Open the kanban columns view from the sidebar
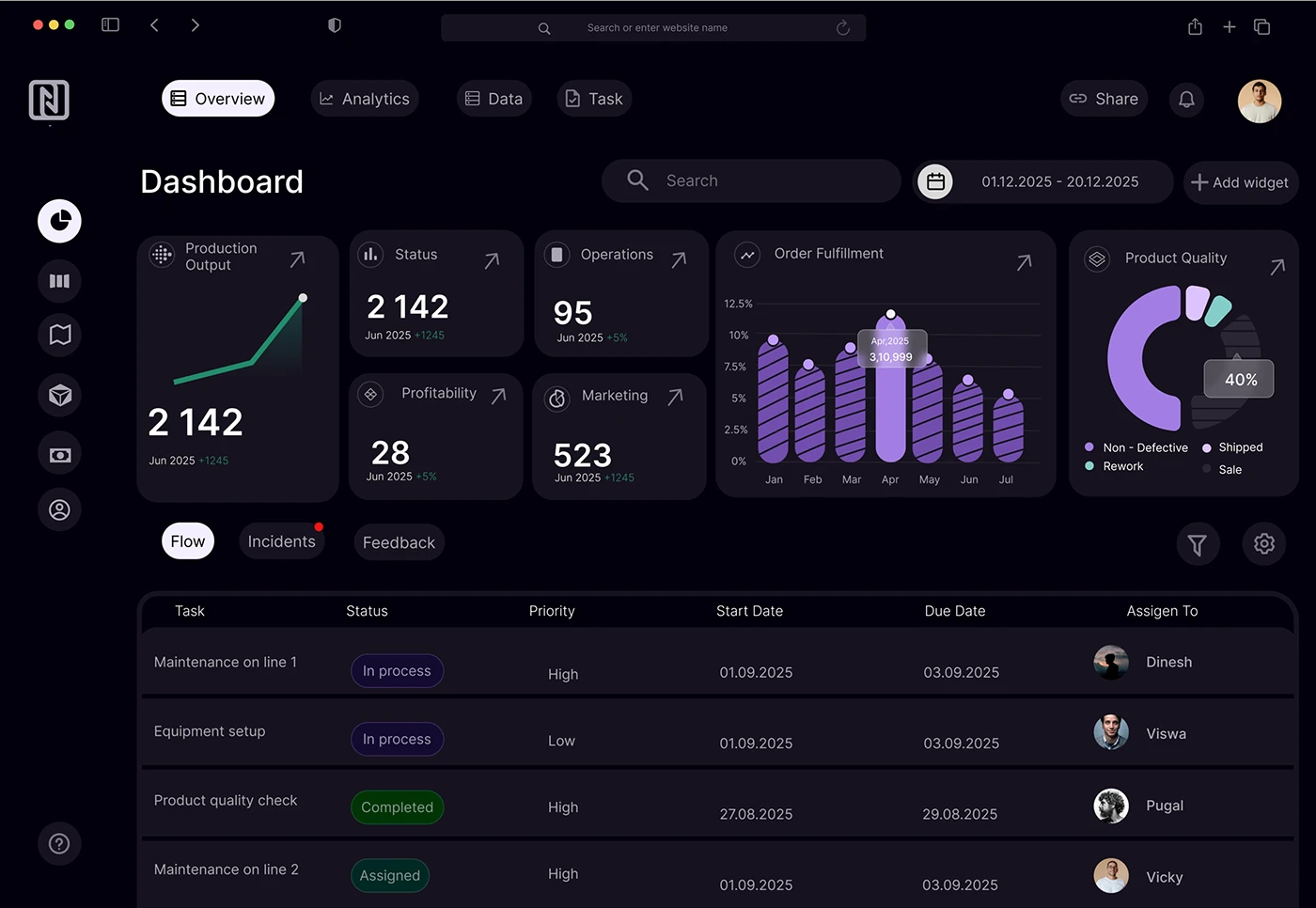1316x908 pixels. pyautogui.click(x=59, y=280)
